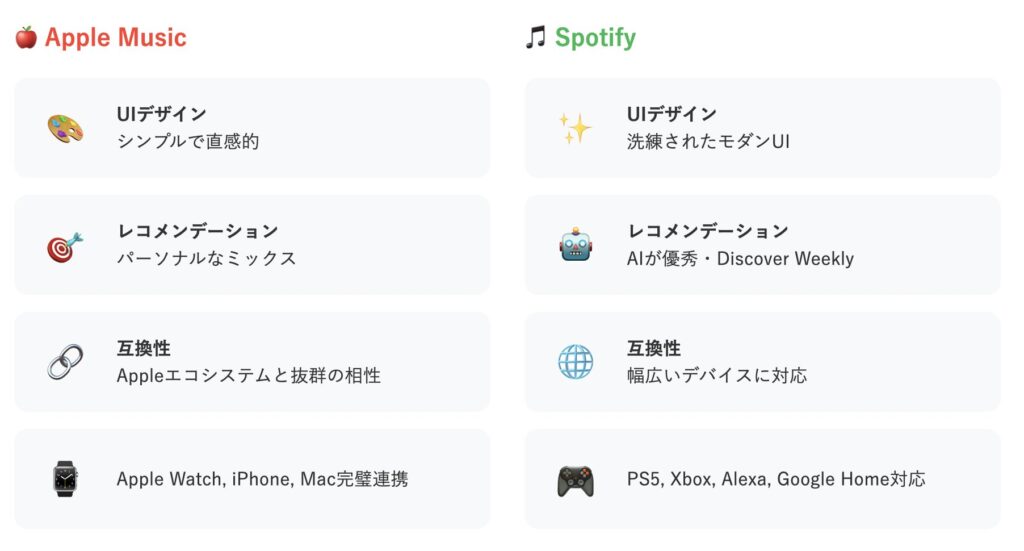Click the chain link icon for Apple 互換性
Image resolution: width=1024 pixels, height=551 pixels.
[65, 362]
